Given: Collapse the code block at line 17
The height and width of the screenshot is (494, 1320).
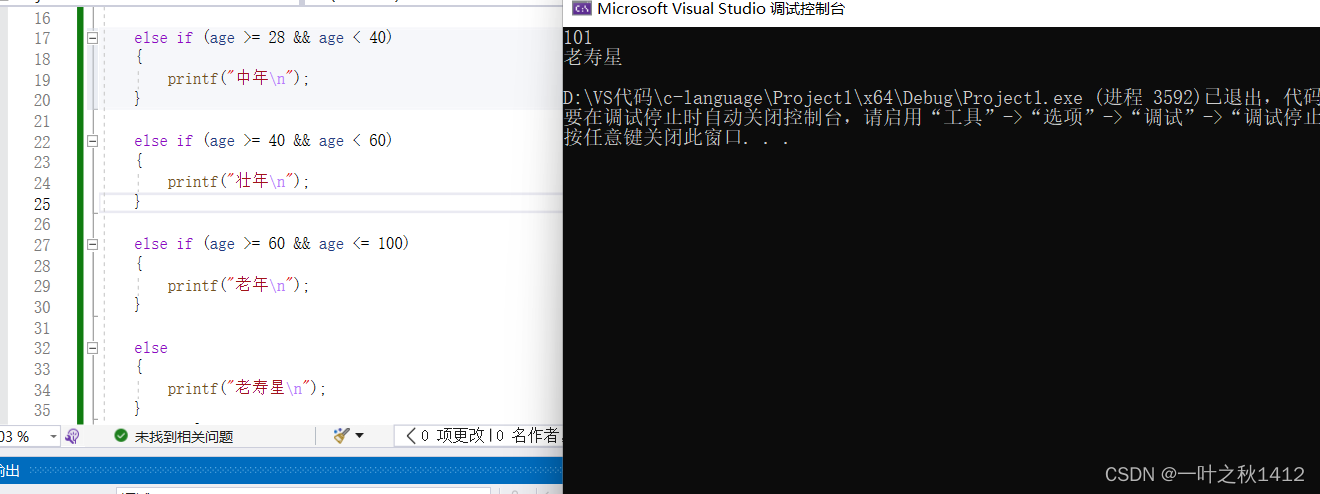Looking at the screenshot, I should [93, 38].
